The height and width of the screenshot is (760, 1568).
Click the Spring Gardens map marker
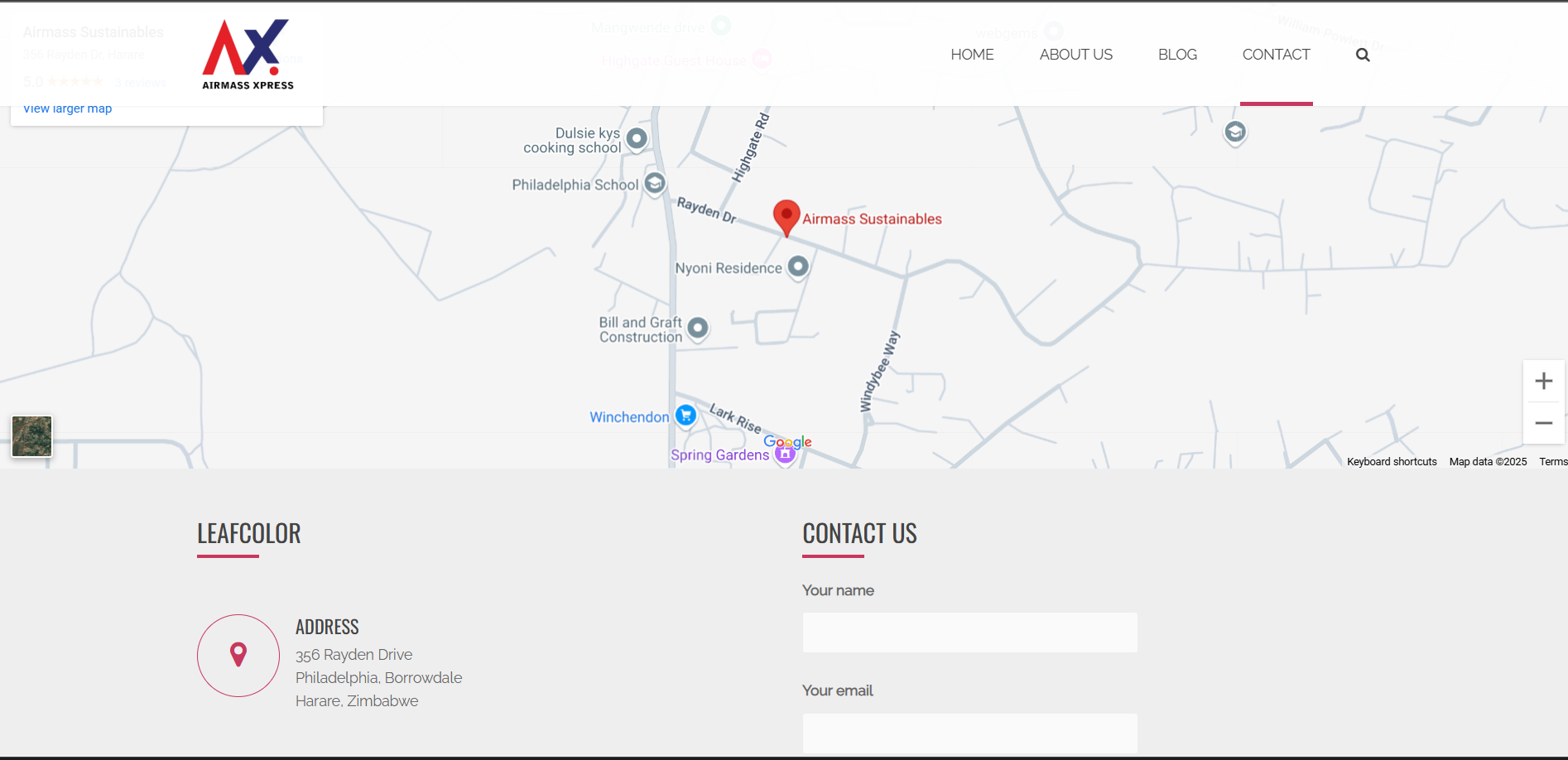(x=784, y=455)
